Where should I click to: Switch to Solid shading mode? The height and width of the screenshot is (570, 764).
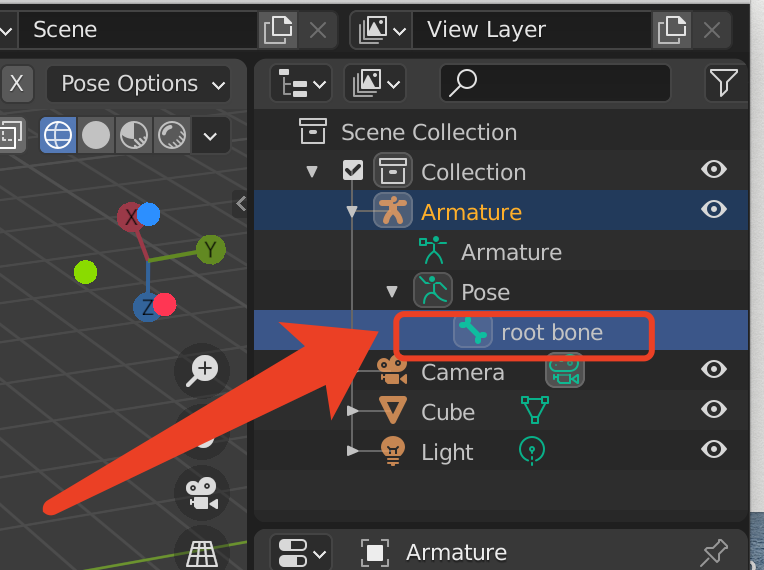96,134
